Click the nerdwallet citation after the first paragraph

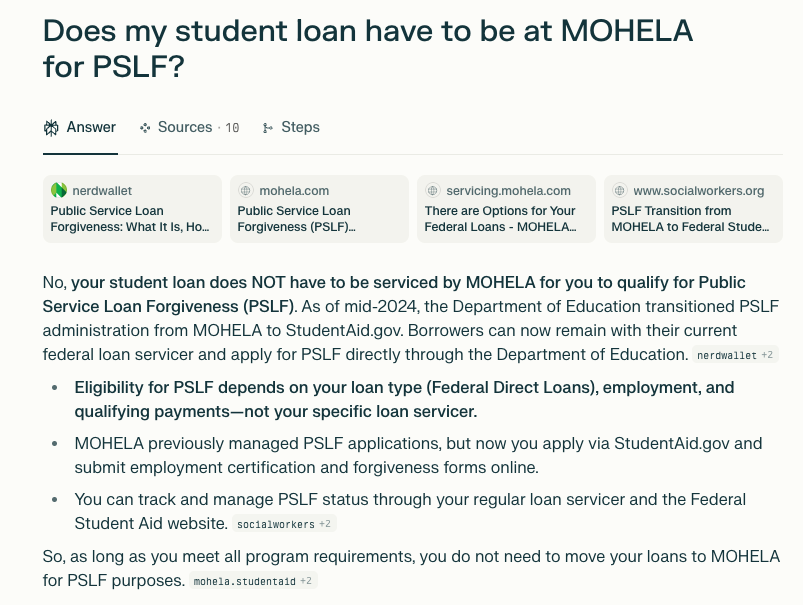(736, 354)
